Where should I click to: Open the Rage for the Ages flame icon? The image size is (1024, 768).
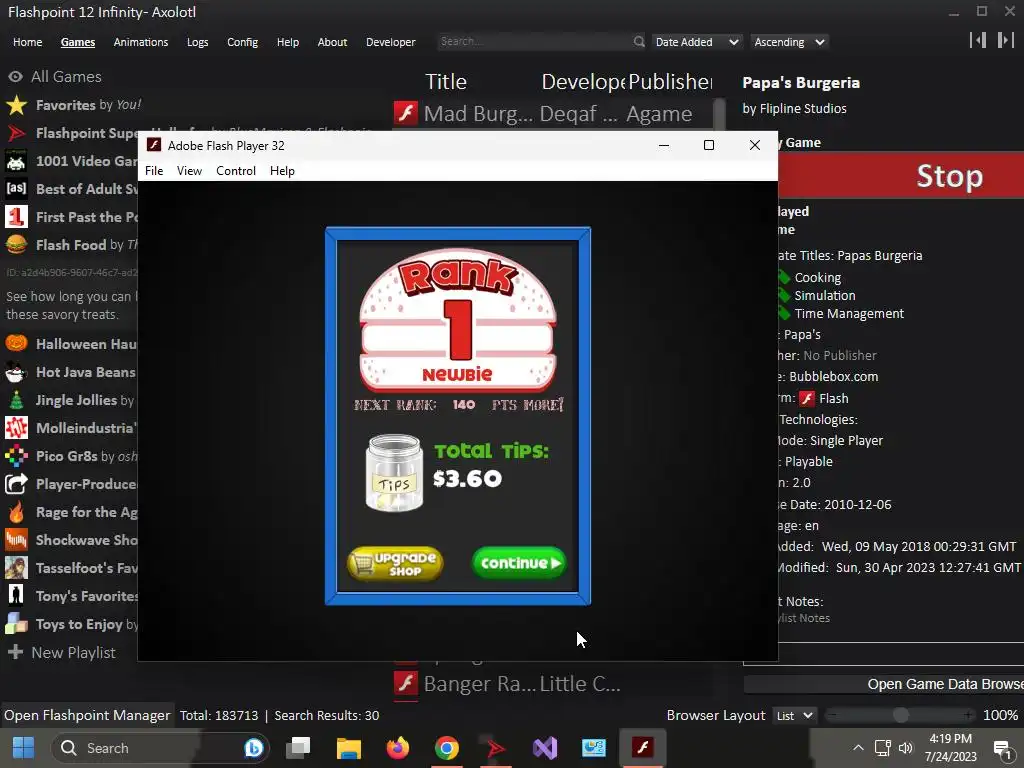click(16, 512)
